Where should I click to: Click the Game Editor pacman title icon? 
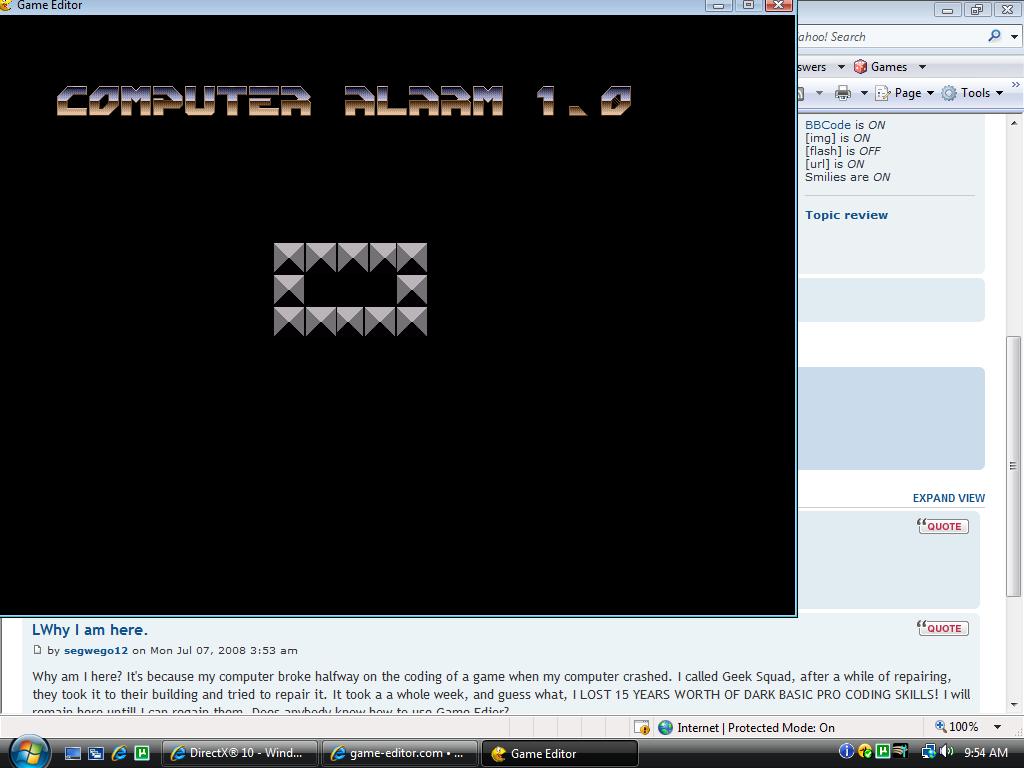pos(5,5)
